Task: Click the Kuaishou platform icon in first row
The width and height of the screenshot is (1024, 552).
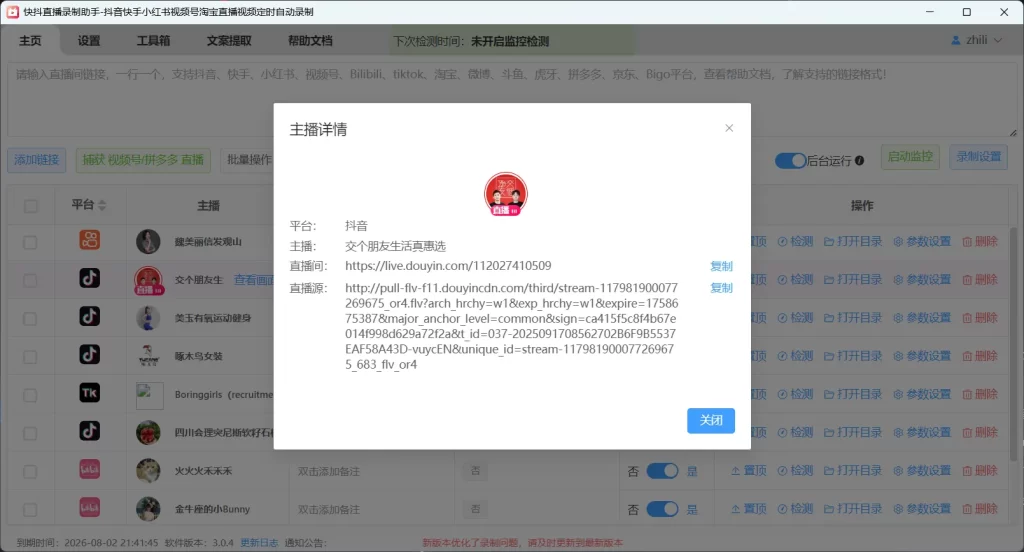Action: (x=89, y=240)
